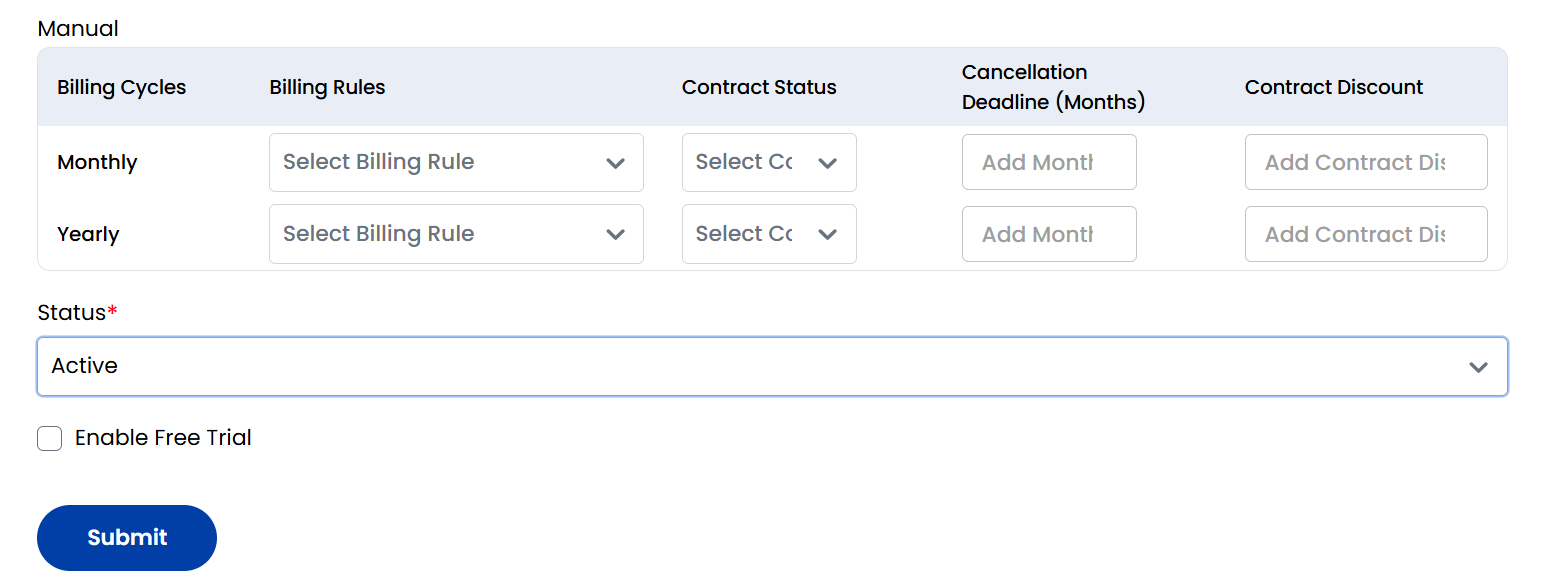Click the "Yearly" billing cycle row label
Image resolution: width=1545 pixels, height=585 pixels.
[88, 234]
